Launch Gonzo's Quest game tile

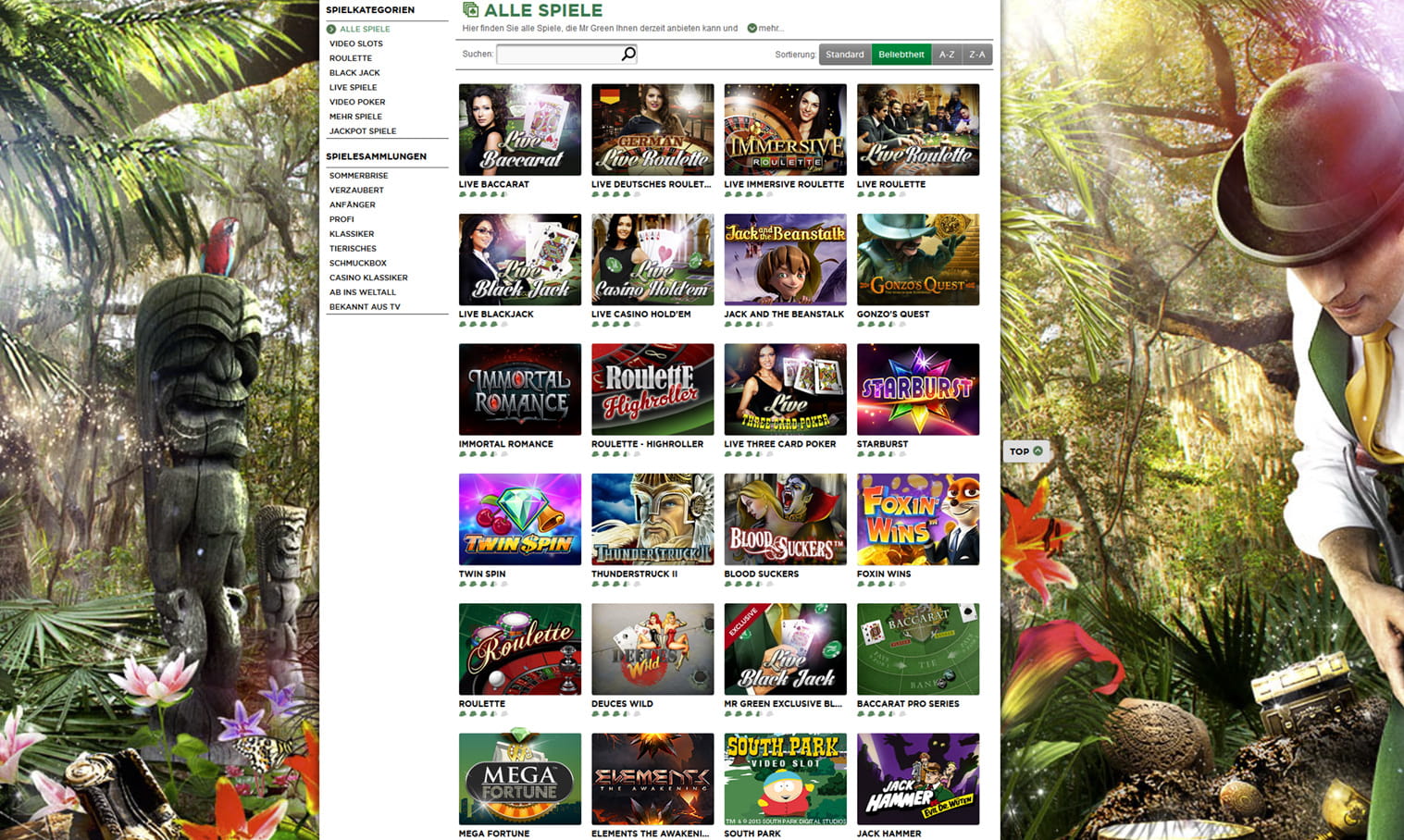coord(918,260)
